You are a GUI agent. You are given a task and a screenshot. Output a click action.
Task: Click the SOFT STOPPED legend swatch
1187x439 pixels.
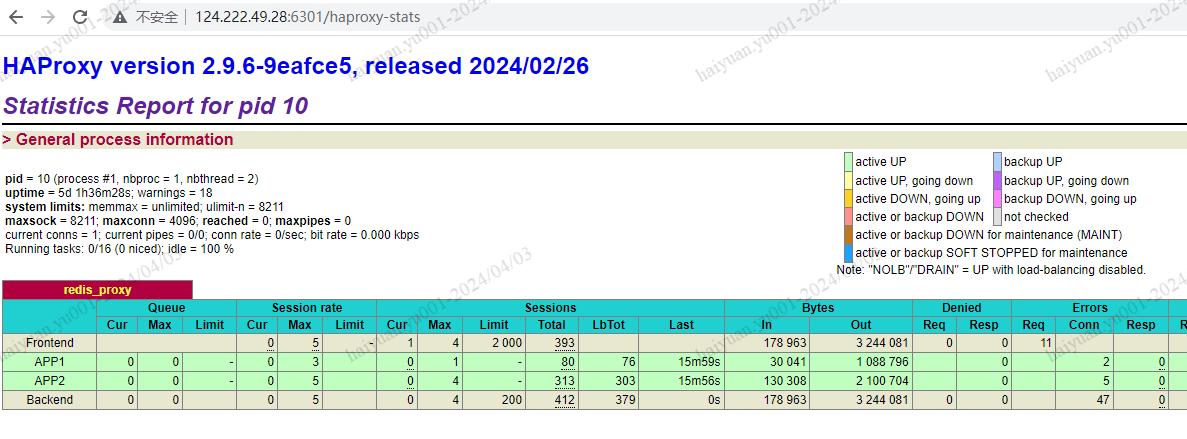pyautogui.click(x=848, y=253)
